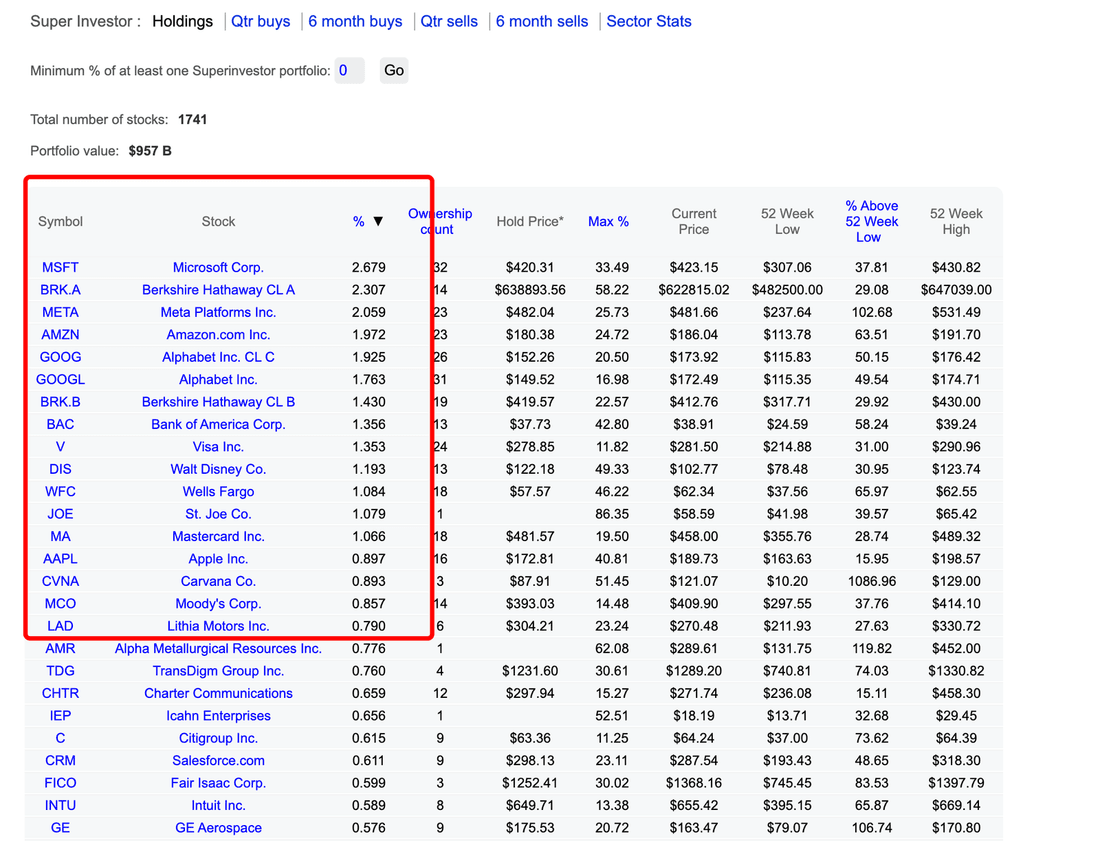Open the BRK.A symbol link
This screenshot has height=841, width=1100.
(60, 290)
